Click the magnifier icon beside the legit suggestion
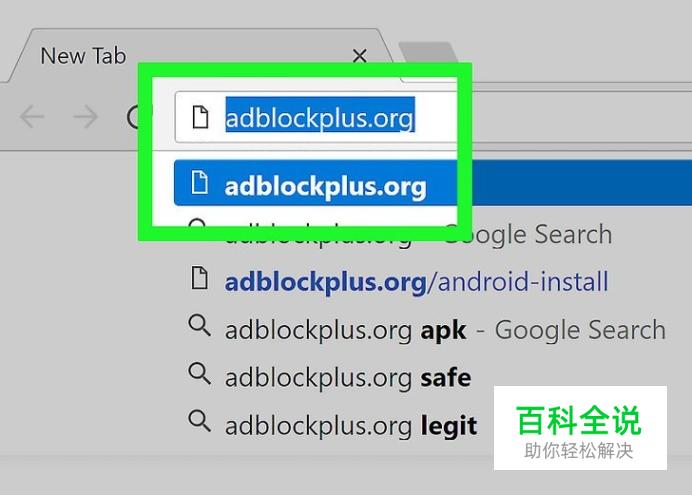Viewport: 692px width, 495px height. click(199, 420)
